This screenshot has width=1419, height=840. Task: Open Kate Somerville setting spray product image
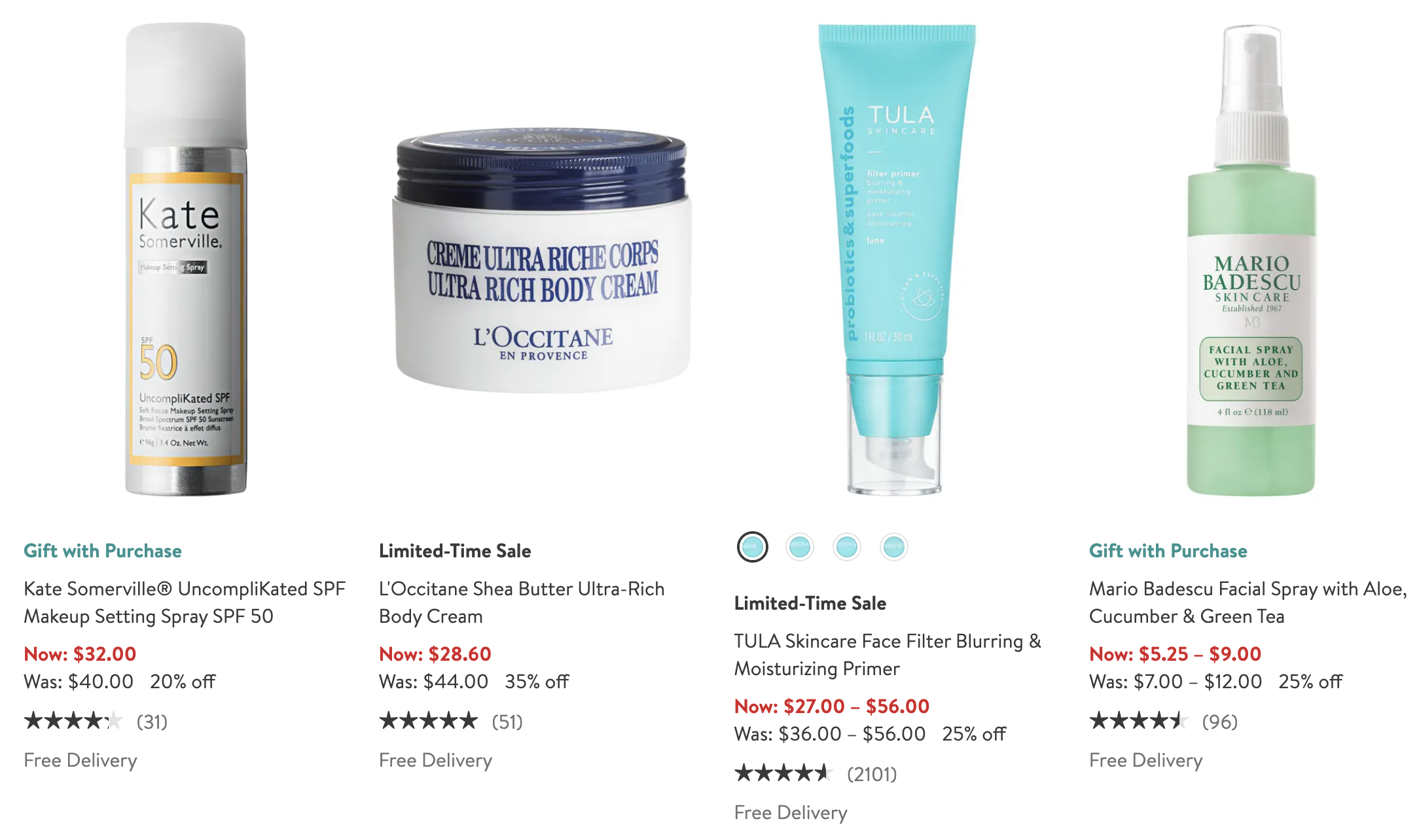186,259
